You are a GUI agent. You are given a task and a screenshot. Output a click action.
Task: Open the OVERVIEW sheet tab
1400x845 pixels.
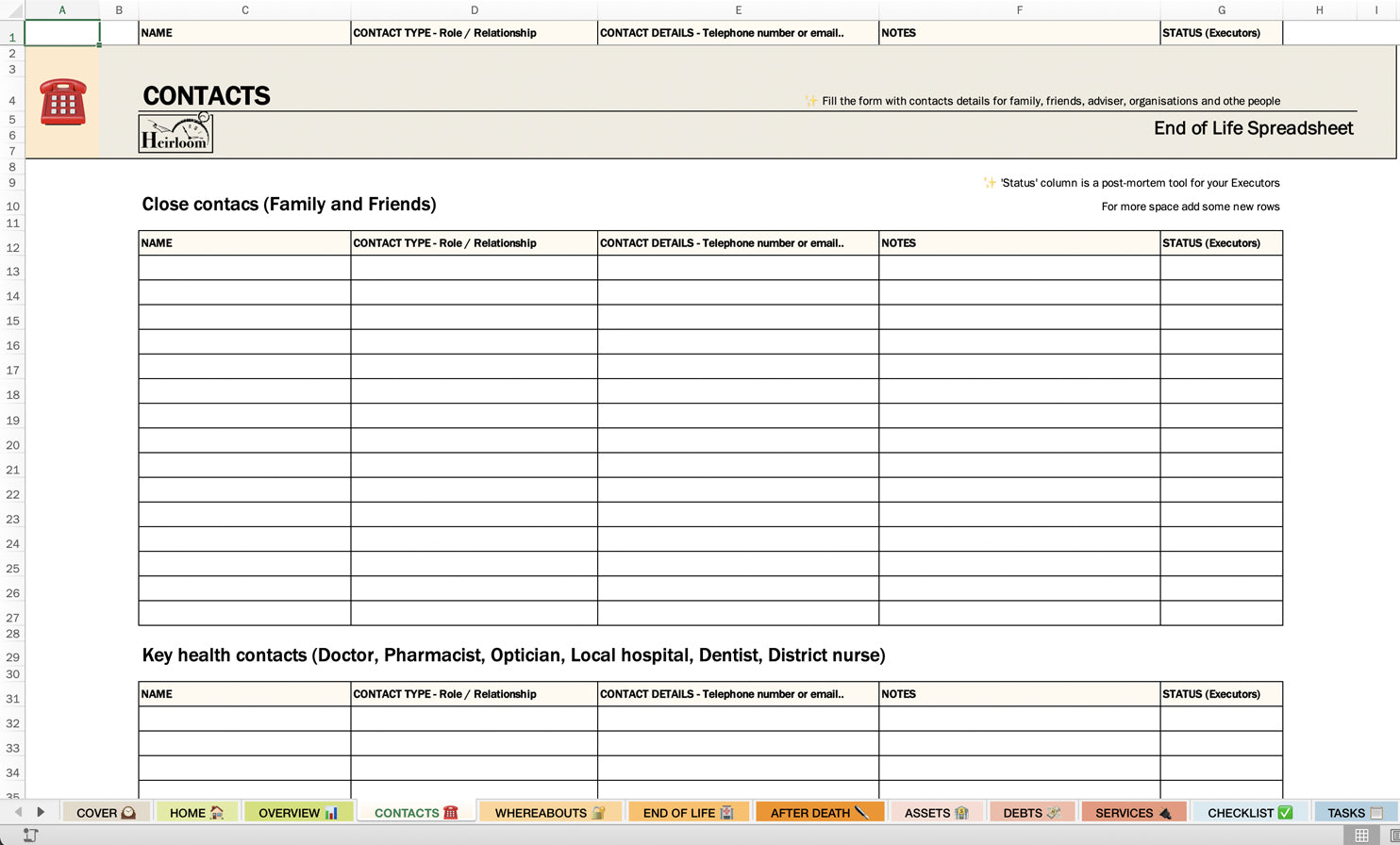[298, 812]
